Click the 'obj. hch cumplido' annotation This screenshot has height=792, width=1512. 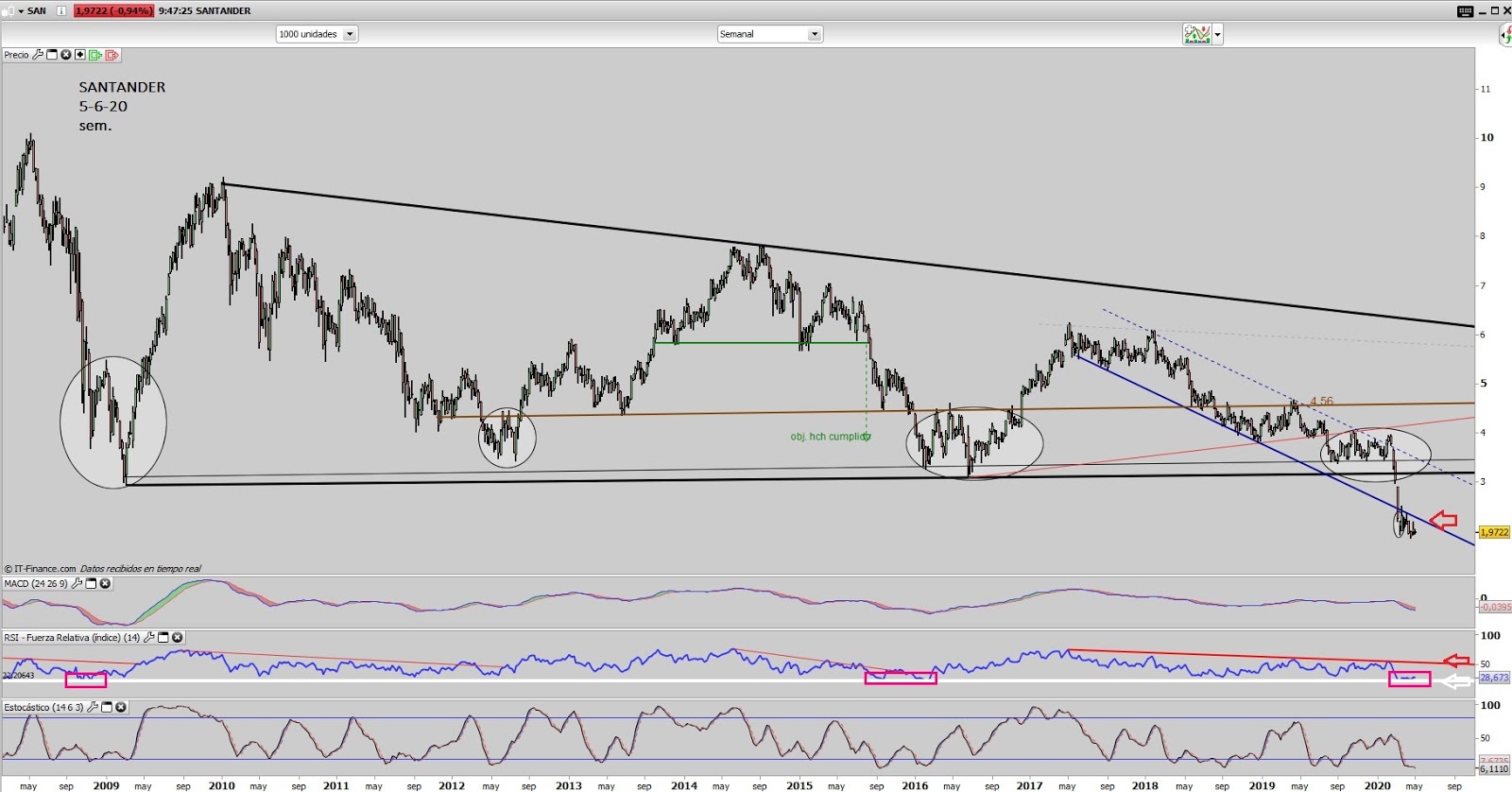tap(831, 437)
